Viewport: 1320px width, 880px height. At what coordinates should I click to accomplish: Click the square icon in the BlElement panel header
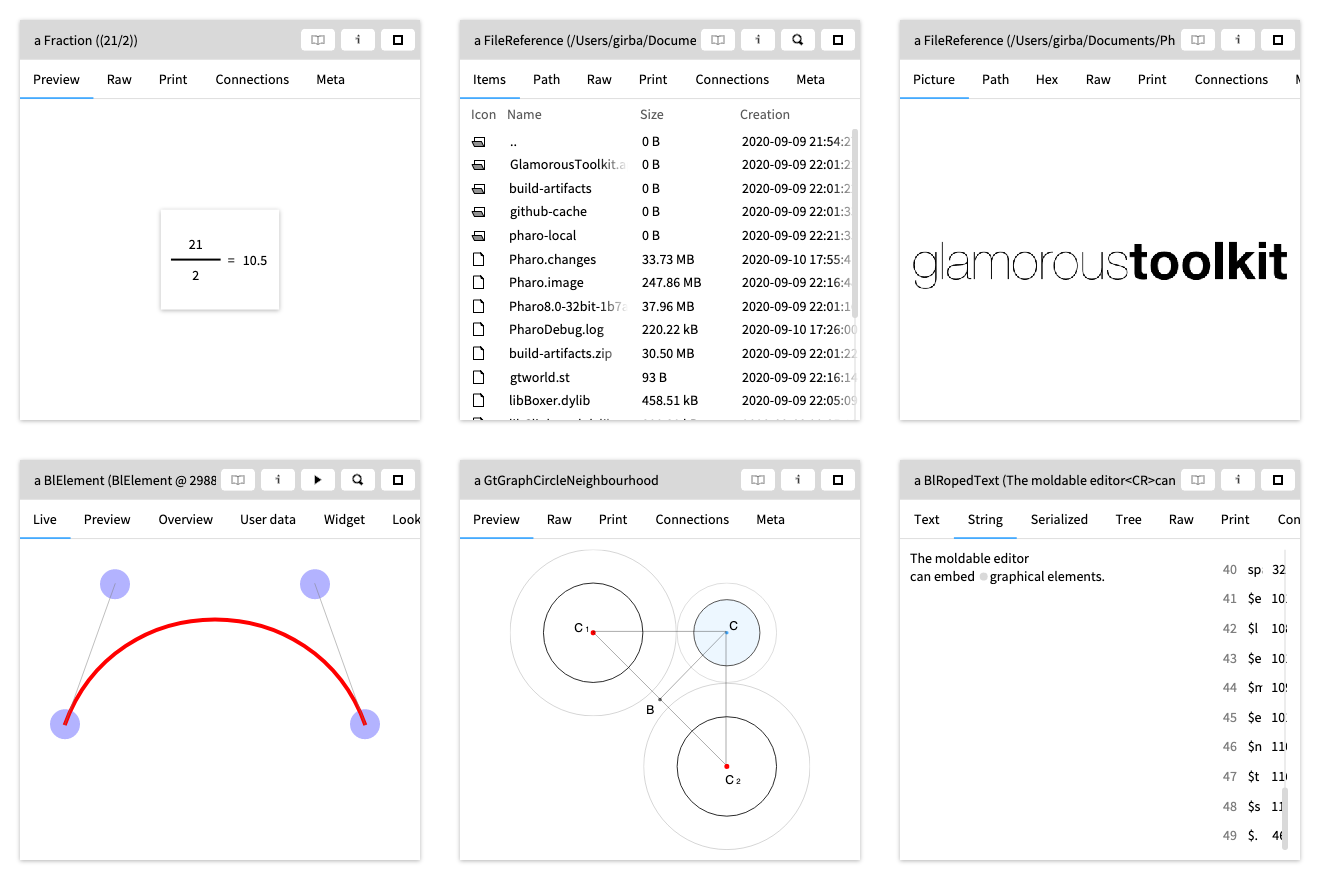[398, 480]
